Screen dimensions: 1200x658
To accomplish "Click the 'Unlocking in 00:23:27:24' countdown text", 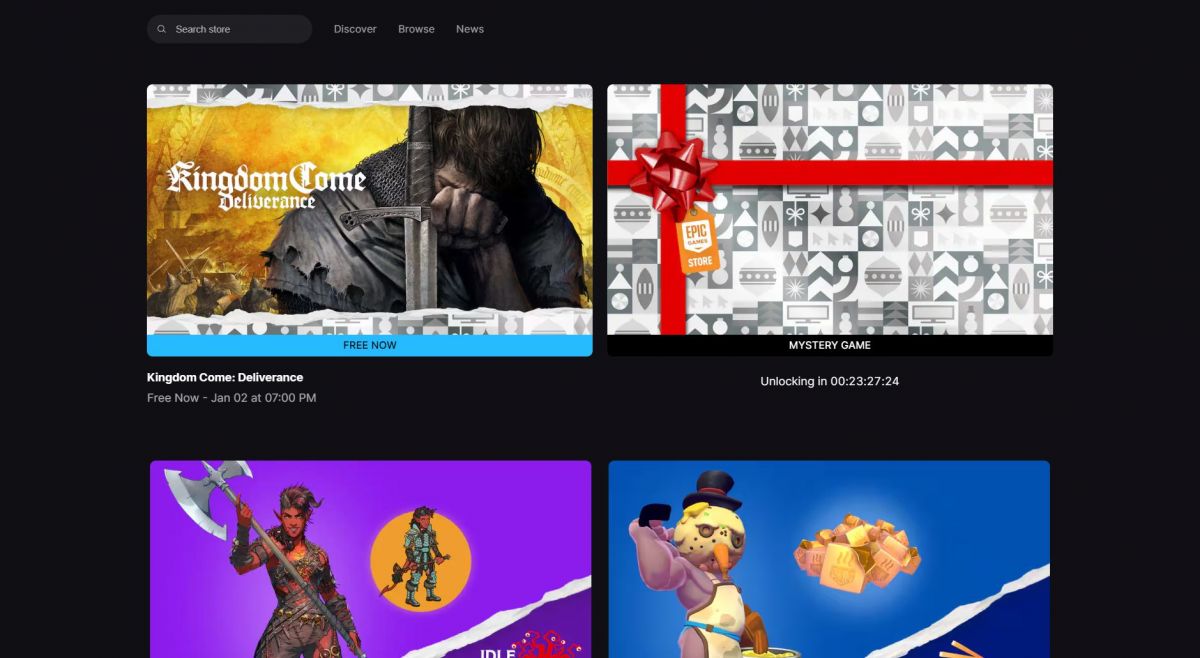I will (830, 381).
